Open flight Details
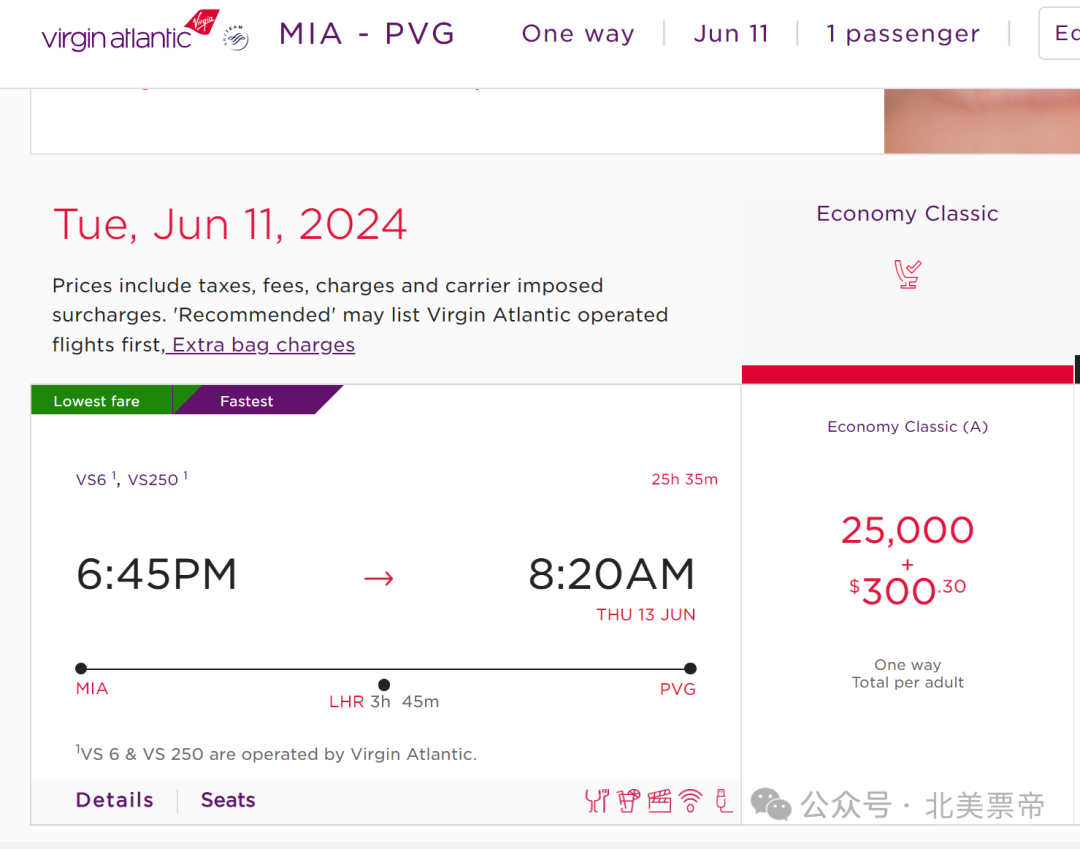Image resolution: width=1080 pixels, height=849 pixels. 114,799
